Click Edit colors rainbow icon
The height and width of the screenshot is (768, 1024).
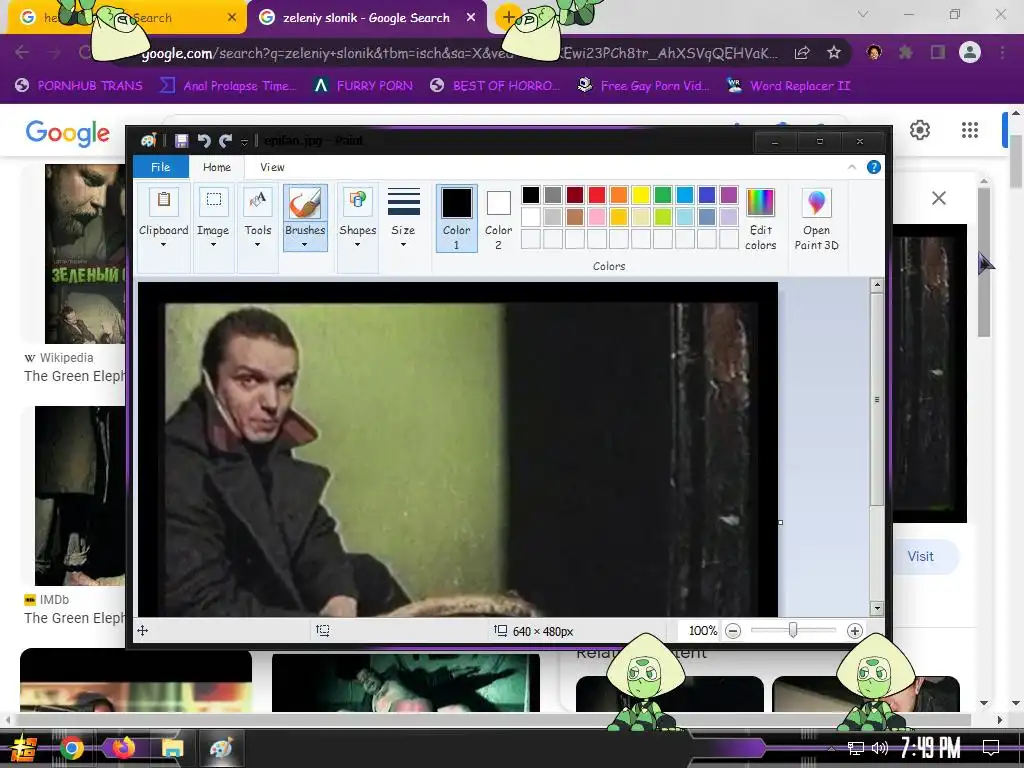(x=760, y=202)
